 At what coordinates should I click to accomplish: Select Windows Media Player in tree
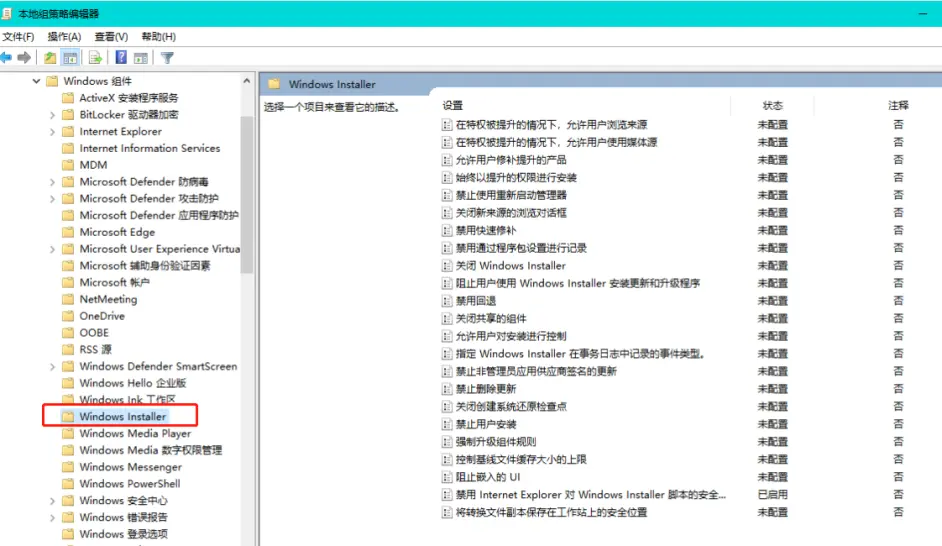(x=135, y=433)
